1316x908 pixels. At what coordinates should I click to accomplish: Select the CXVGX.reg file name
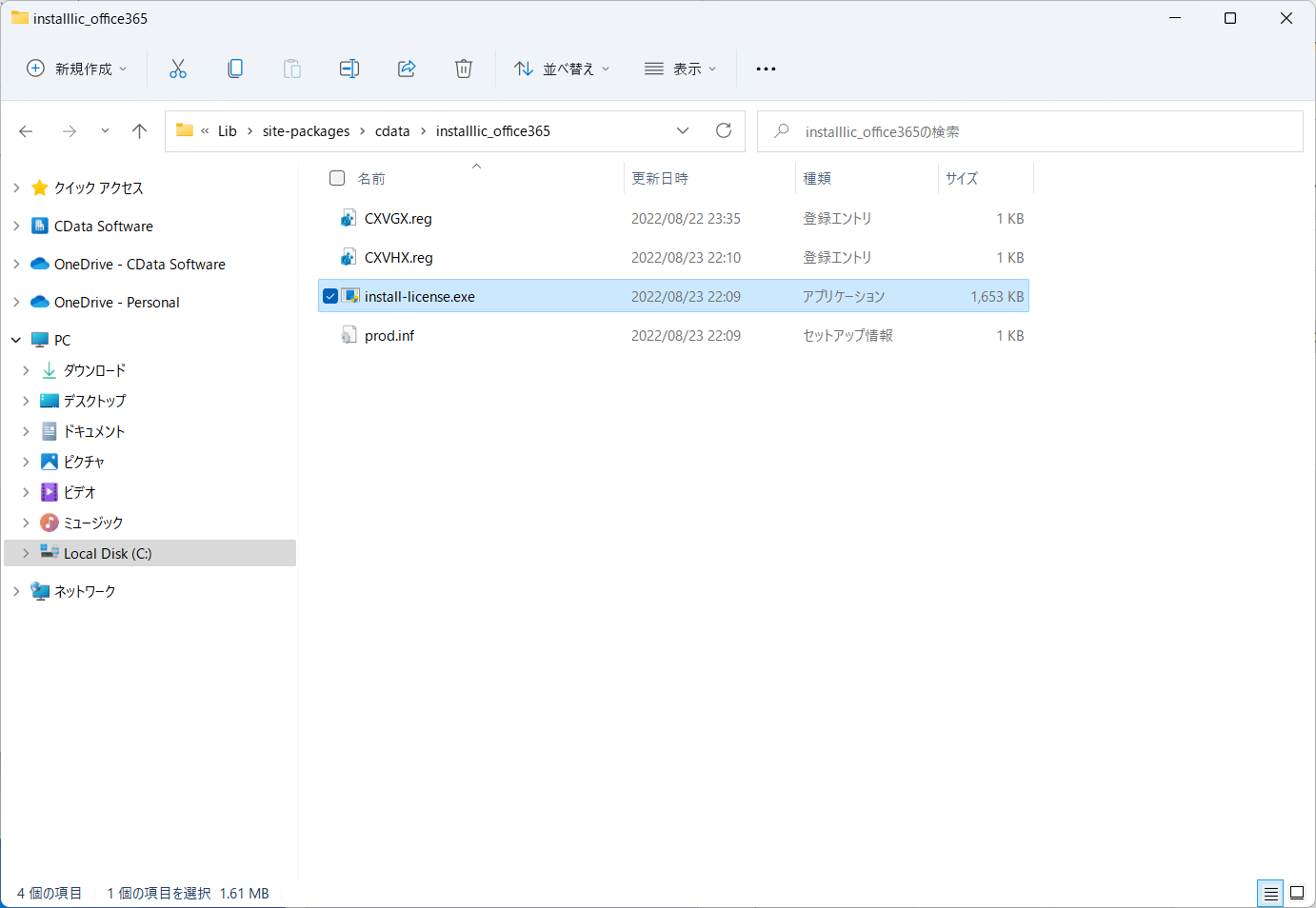tap(398, 218)
